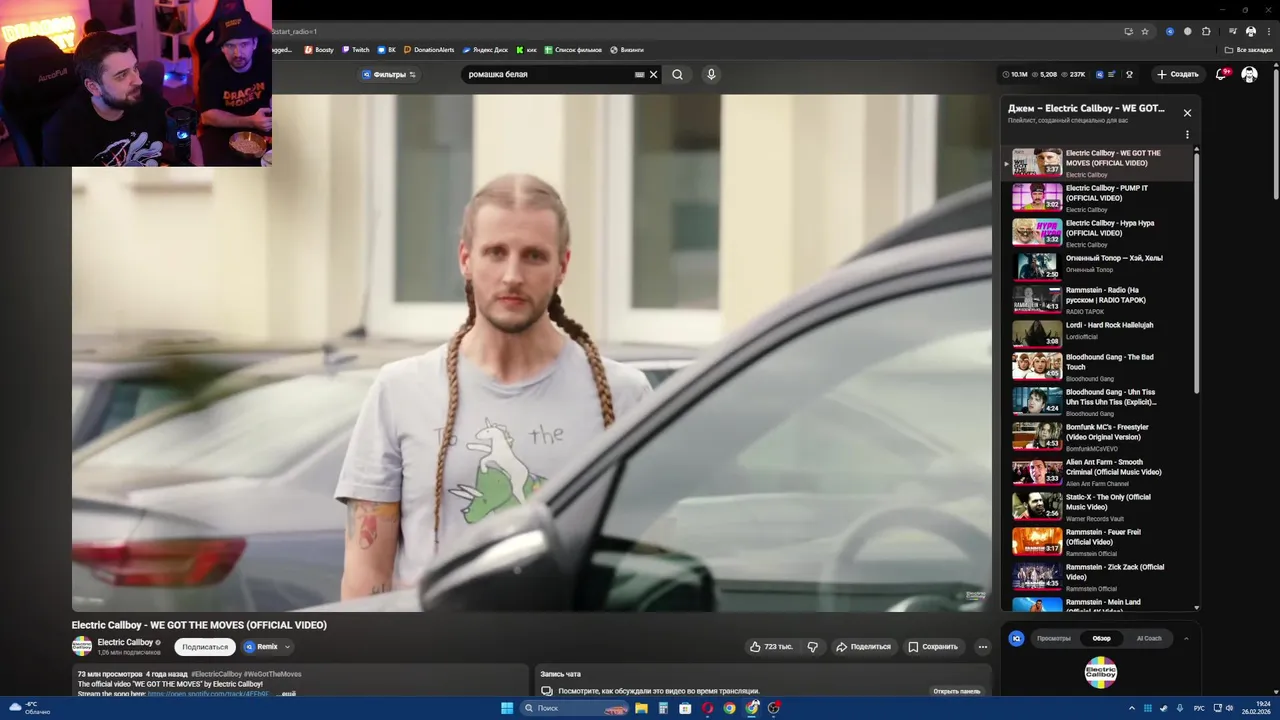This screenshot has width=1280, height=720.
Task: Click Windows taskbar search box Поиск
Action: [x=574, y=708]
